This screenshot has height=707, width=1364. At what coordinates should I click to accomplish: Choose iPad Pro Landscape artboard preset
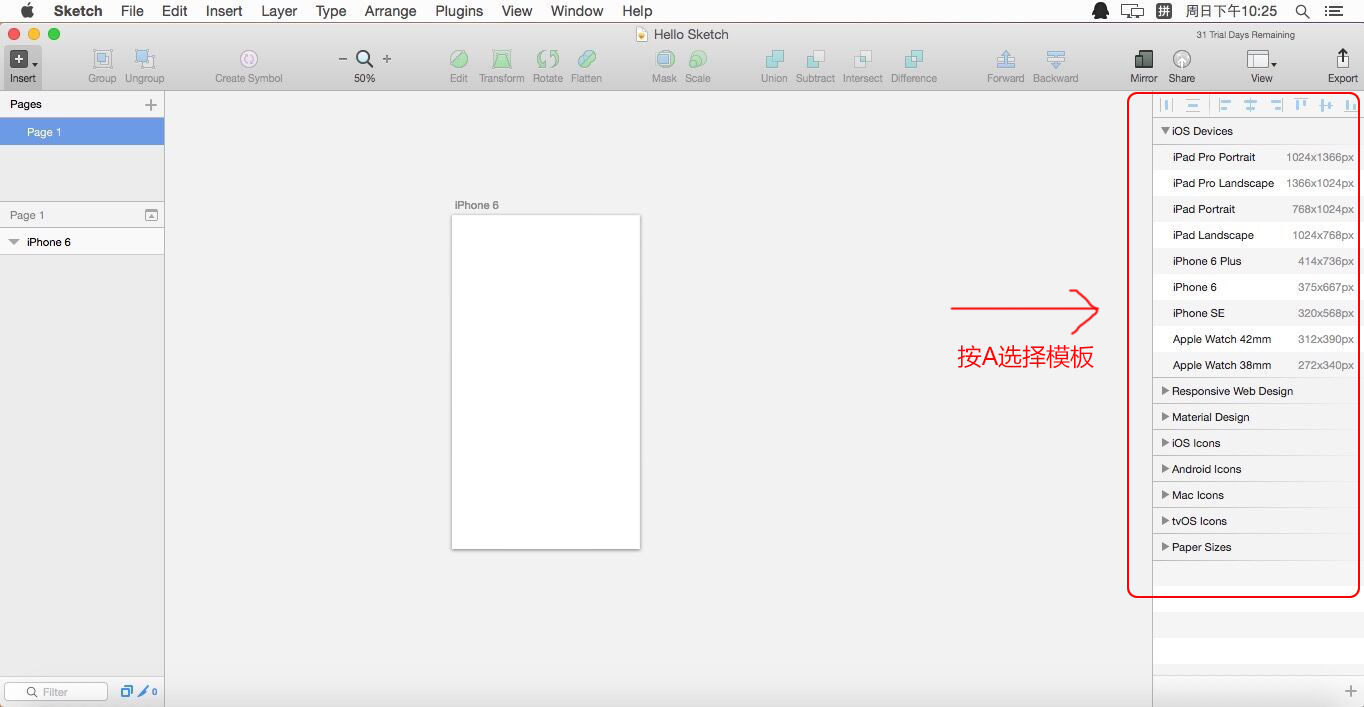click(x=1258, y=183)
